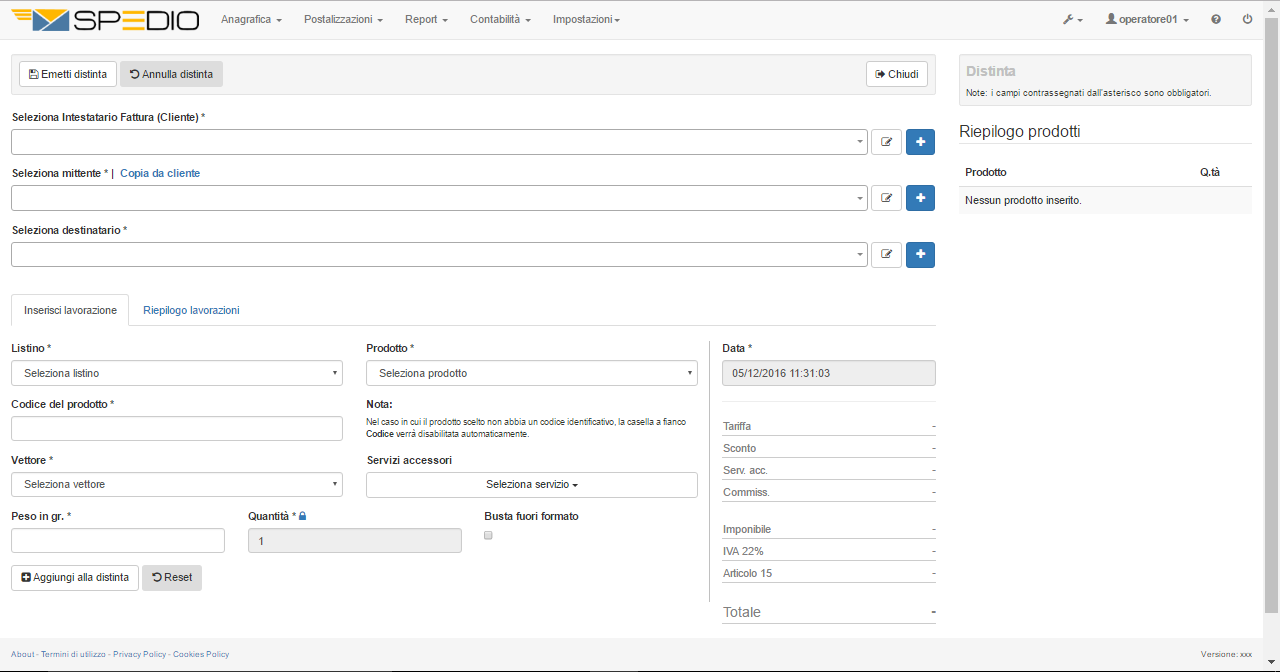Click the Tariffa row label
The image size is (1280, 672).
tap(737, 426)
